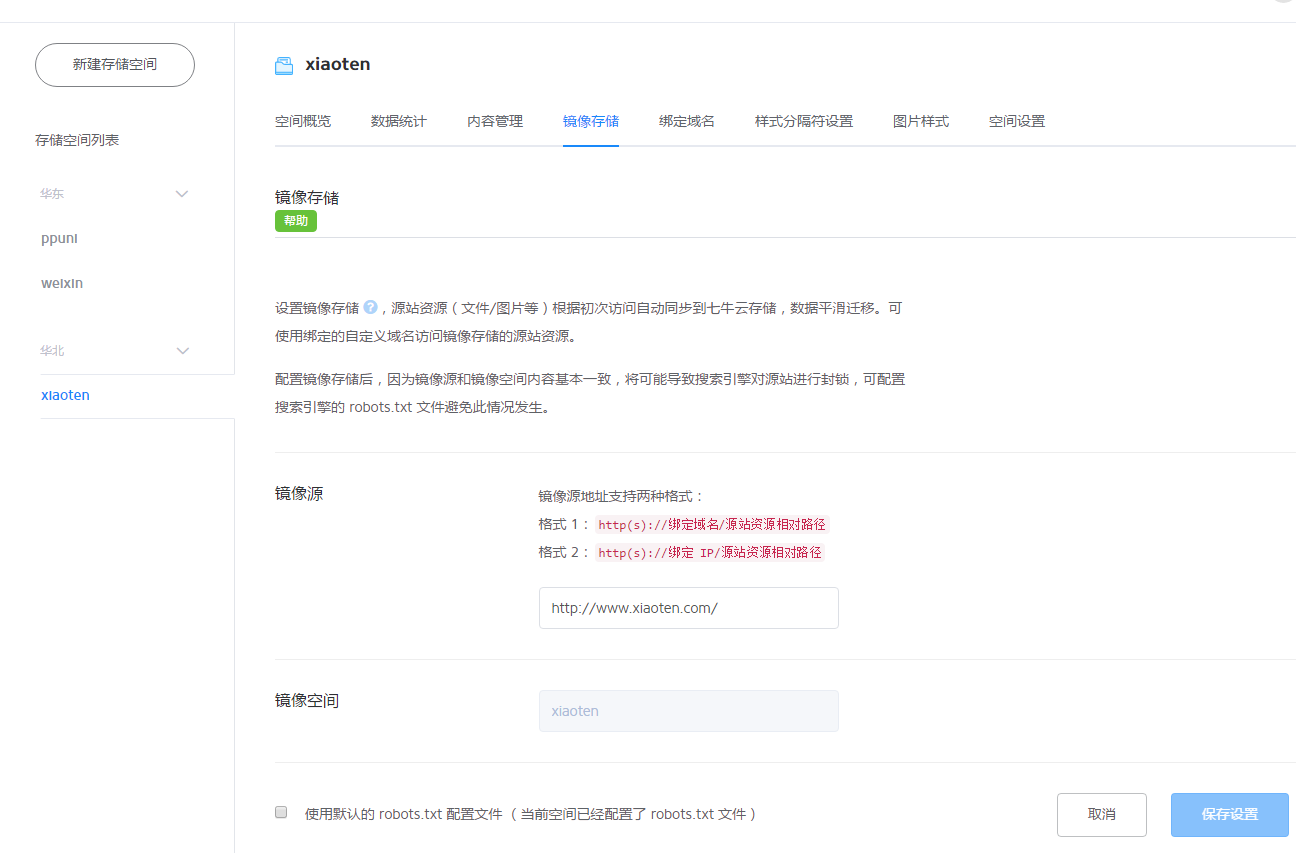Click the 新建存储空间 button

pyautogui.click(x=115, y=65)
